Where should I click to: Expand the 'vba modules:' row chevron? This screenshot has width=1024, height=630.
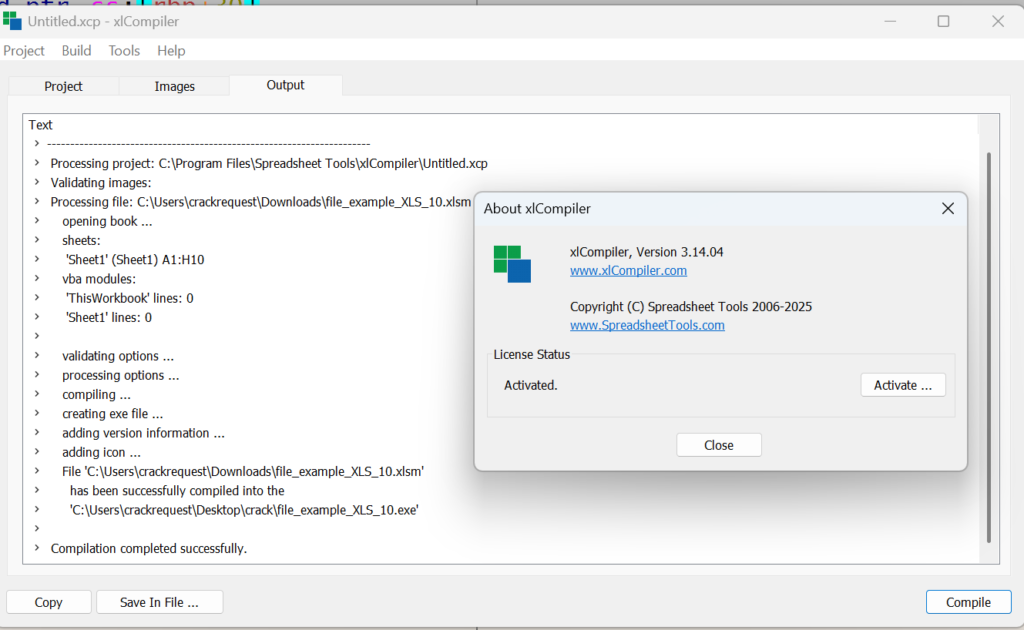(37, 279)
